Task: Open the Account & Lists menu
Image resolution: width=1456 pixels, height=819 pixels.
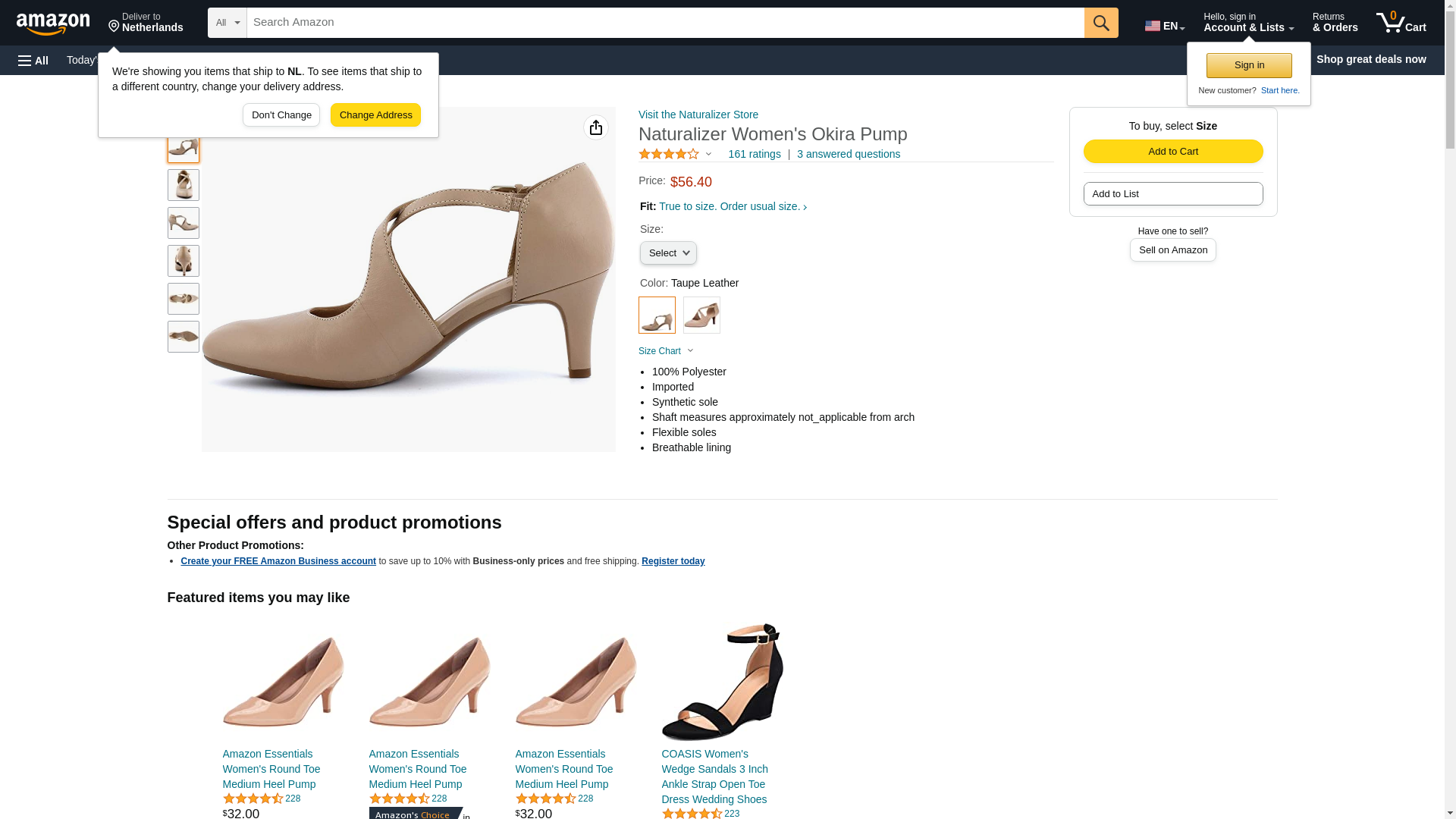Action: (x=1247, y=23)
